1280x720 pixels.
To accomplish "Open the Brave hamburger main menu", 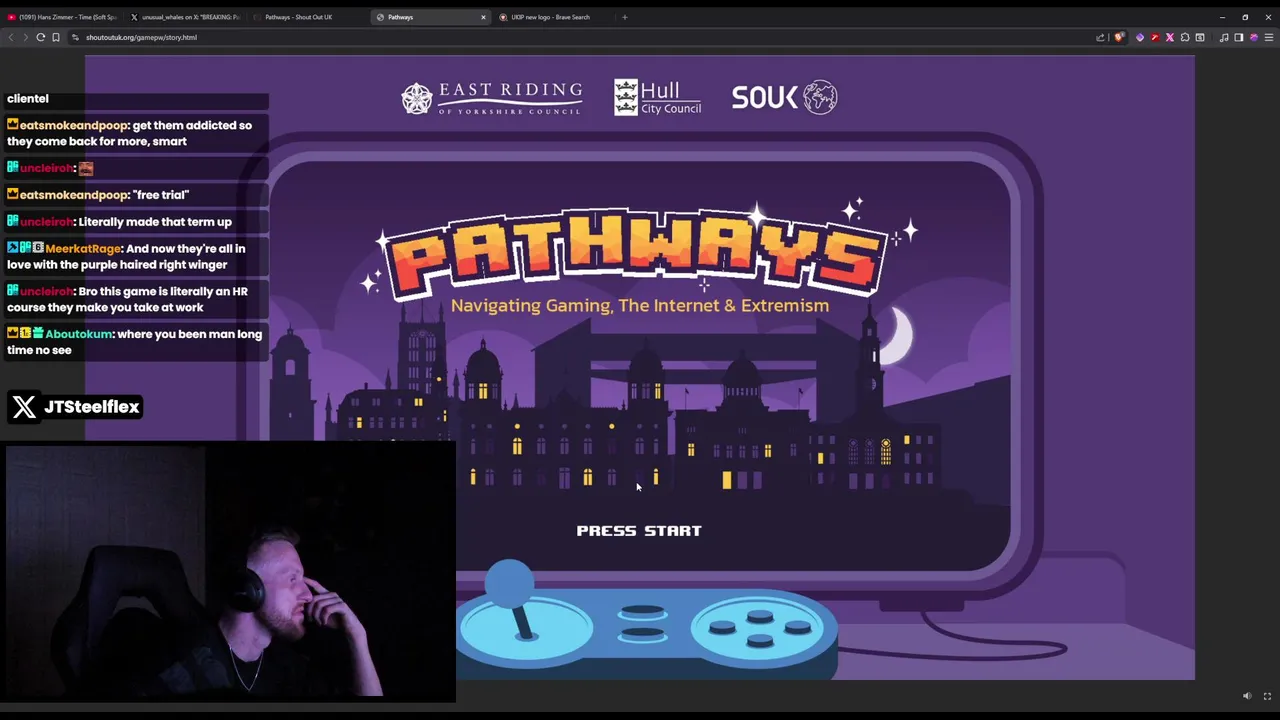I will (1269, 37).
